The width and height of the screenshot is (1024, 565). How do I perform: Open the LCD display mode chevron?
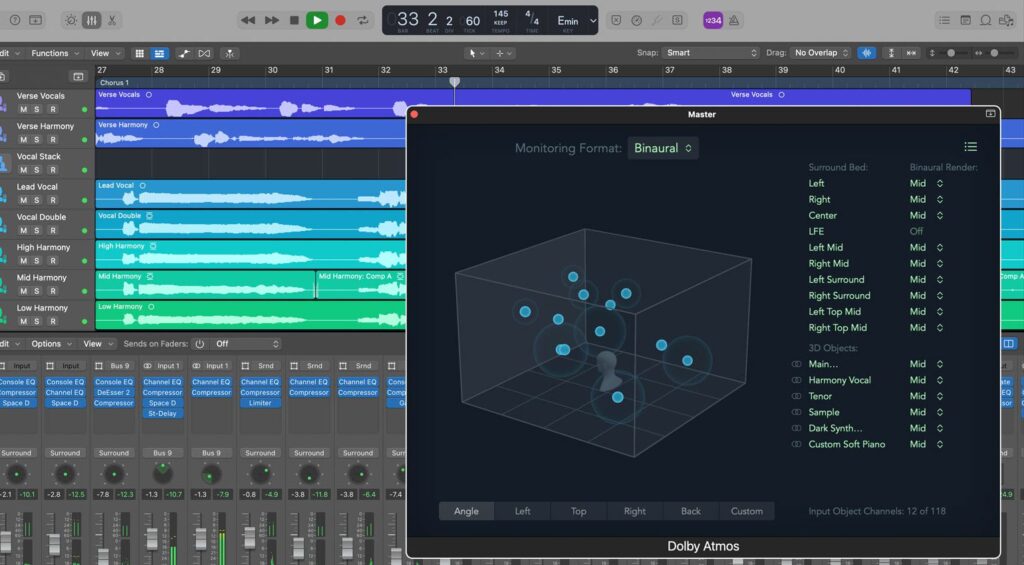point(593,20)
